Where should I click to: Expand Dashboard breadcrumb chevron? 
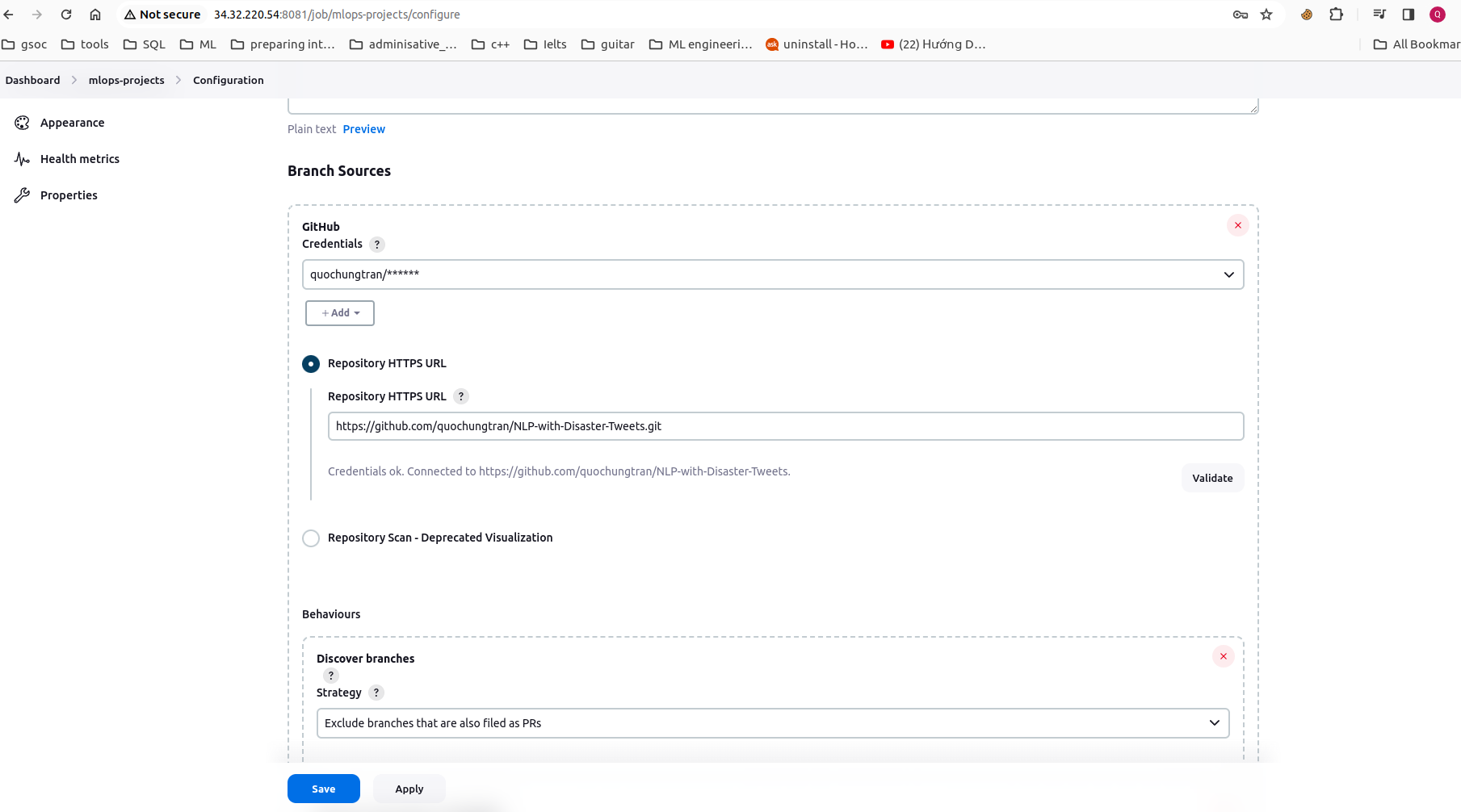pos(74,80)
